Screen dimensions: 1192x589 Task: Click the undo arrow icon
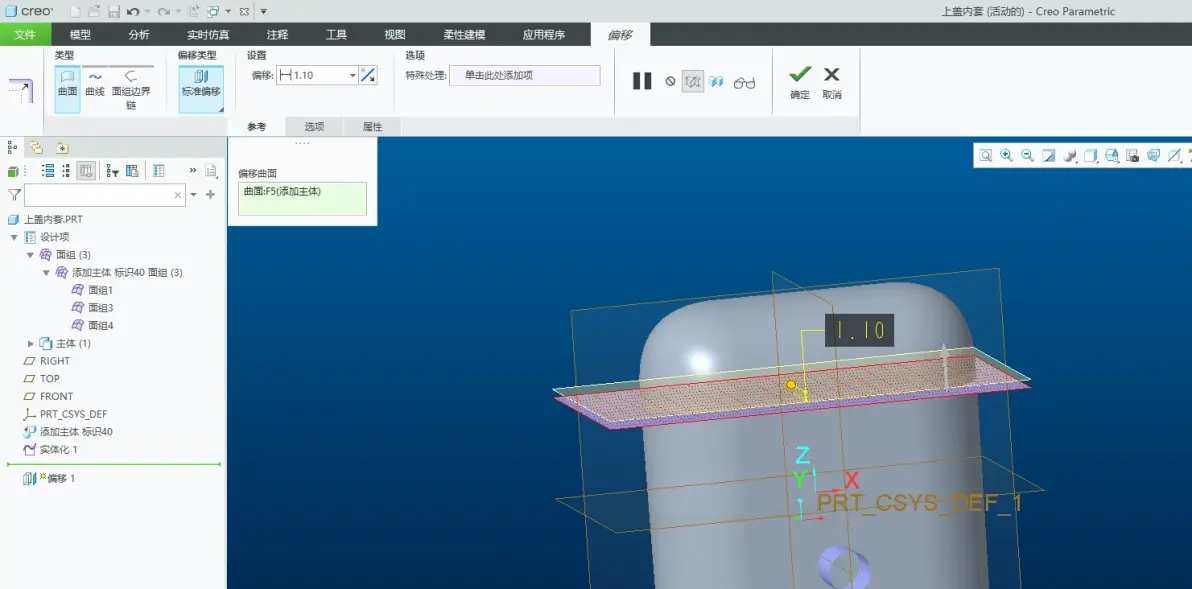tap(133, 11)
